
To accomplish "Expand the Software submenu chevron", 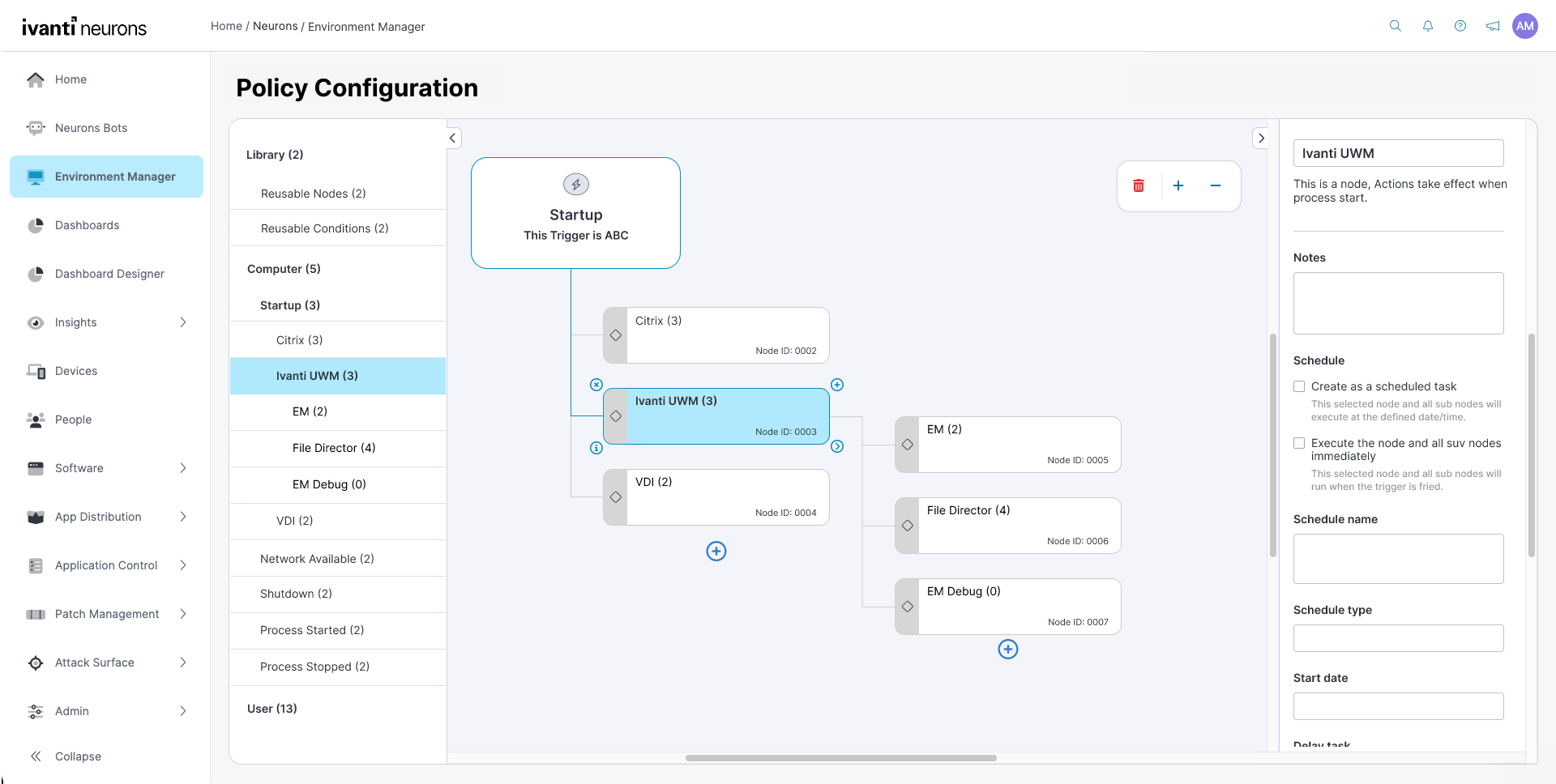I will click(x=183, y=468).
